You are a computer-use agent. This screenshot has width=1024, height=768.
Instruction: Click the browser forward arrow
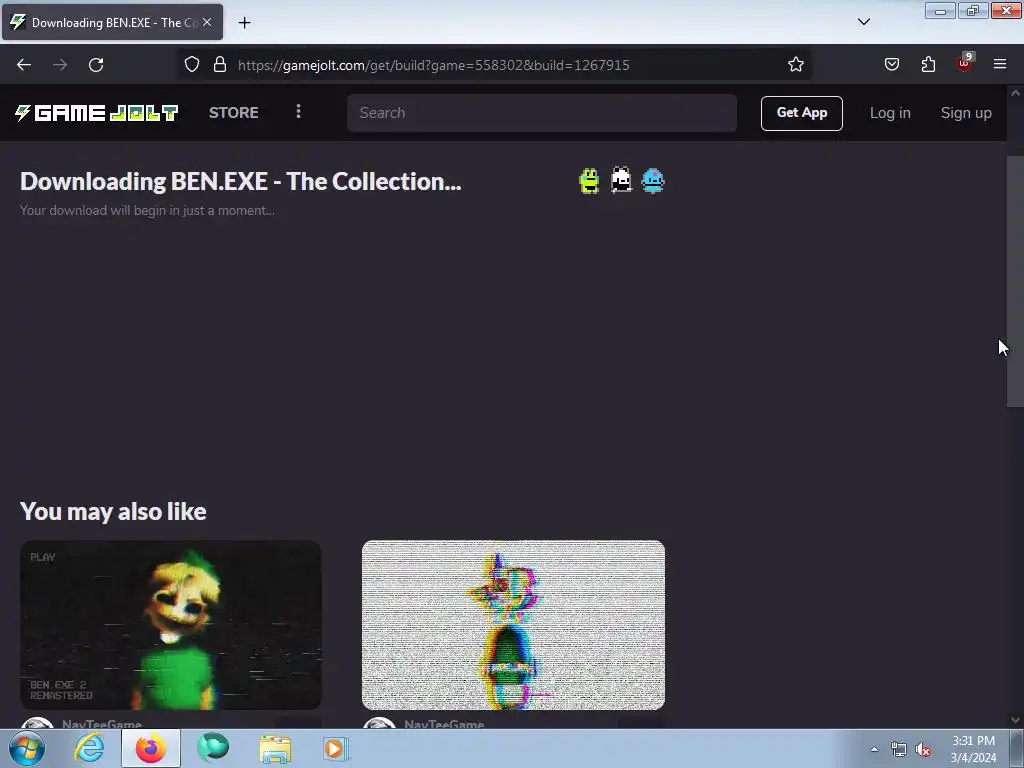(x=60, y=65)
